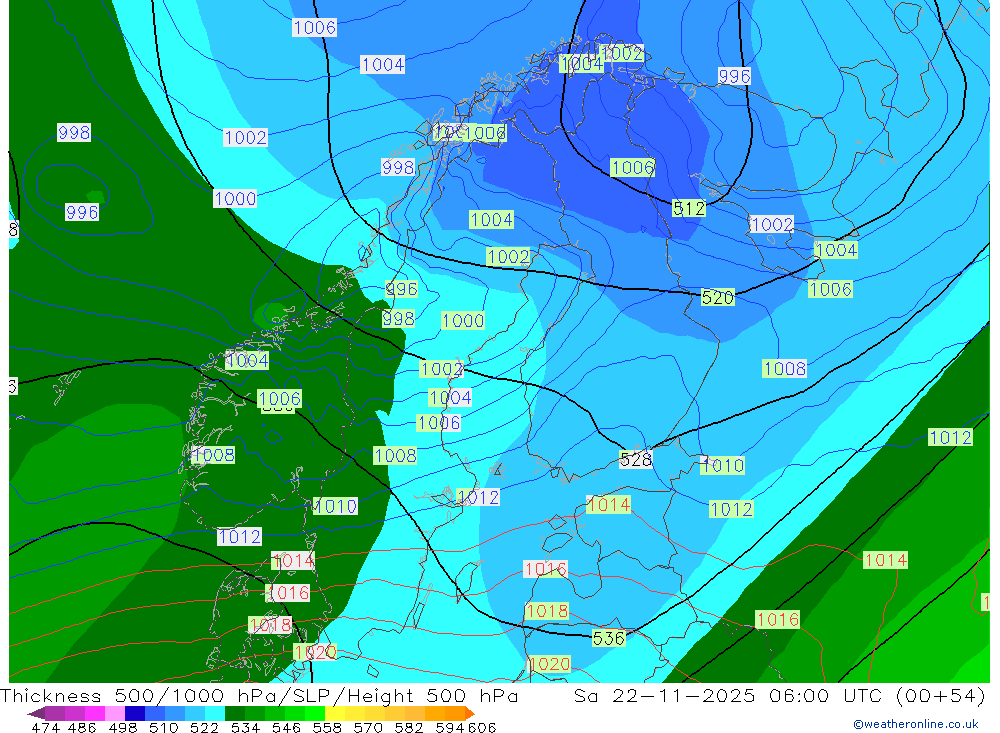Image resolution: width=1000 pixels, height=733 pixels.
Task: Pick the cyan legend swatch
Action: coord(215,713)
